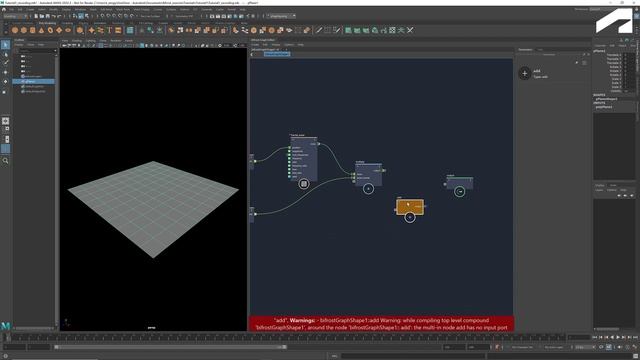
Task: Activate the Rotate tool in the toolbox
Action: coord(5,82)
